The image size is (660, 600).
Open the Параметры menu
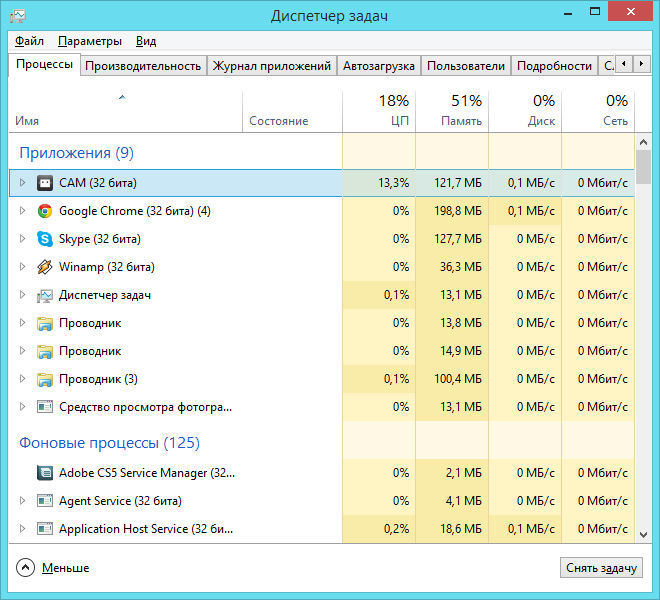point(90,41)
